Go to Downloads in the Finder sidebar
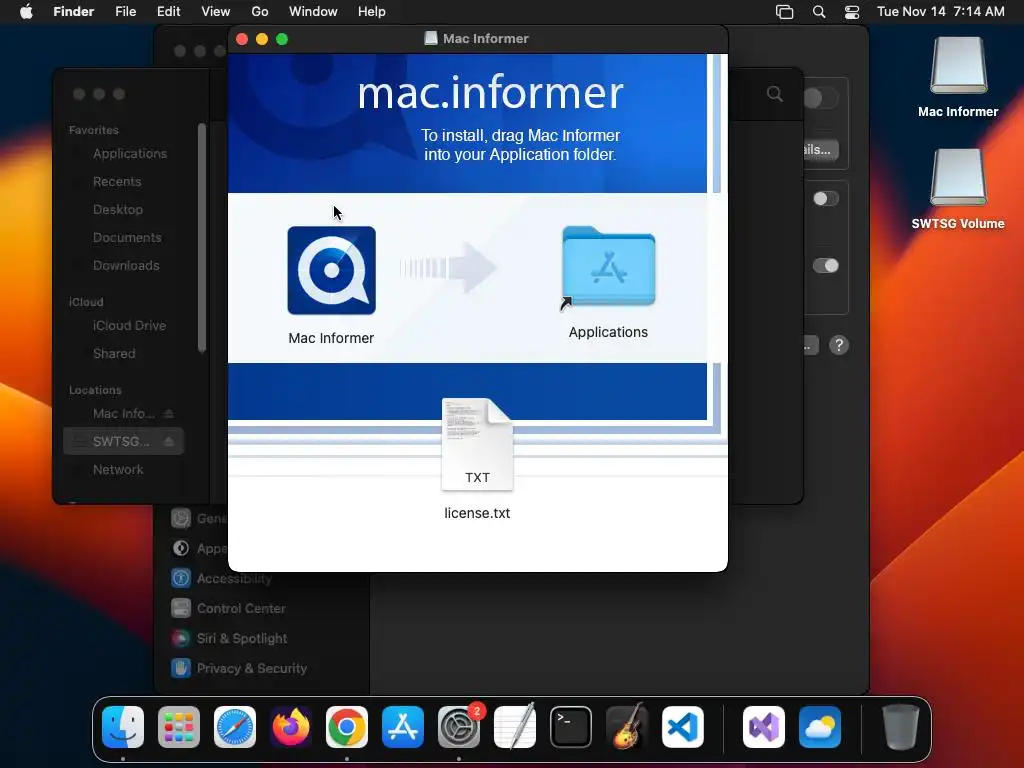The height and width of the screenshot is (768, 1024). coord(126,266)
